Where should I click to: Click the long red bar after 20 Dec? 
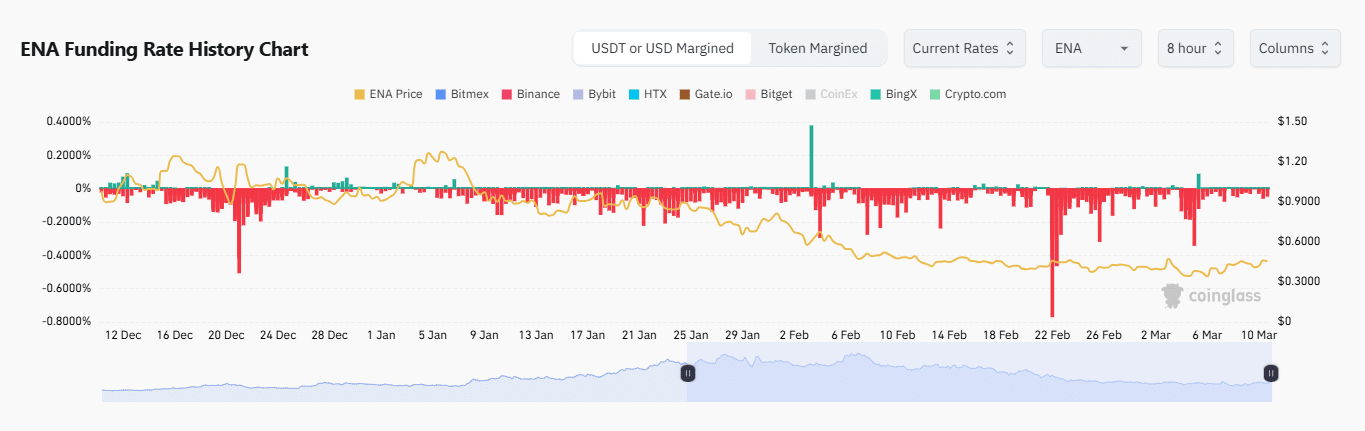(239, 230)
